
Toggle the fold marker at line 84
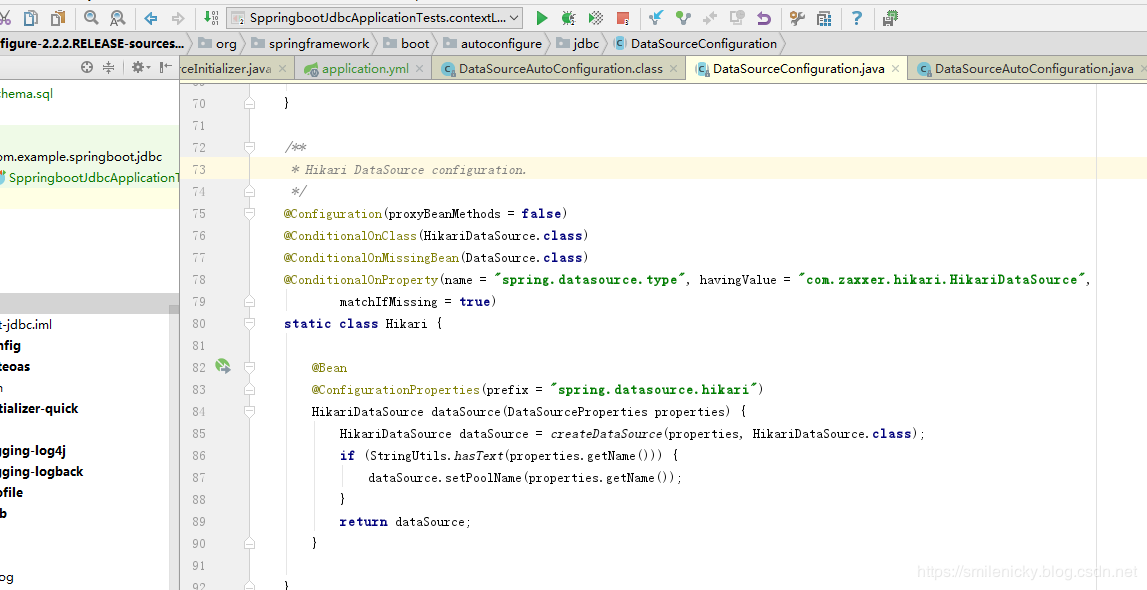(x=249, y=412)
